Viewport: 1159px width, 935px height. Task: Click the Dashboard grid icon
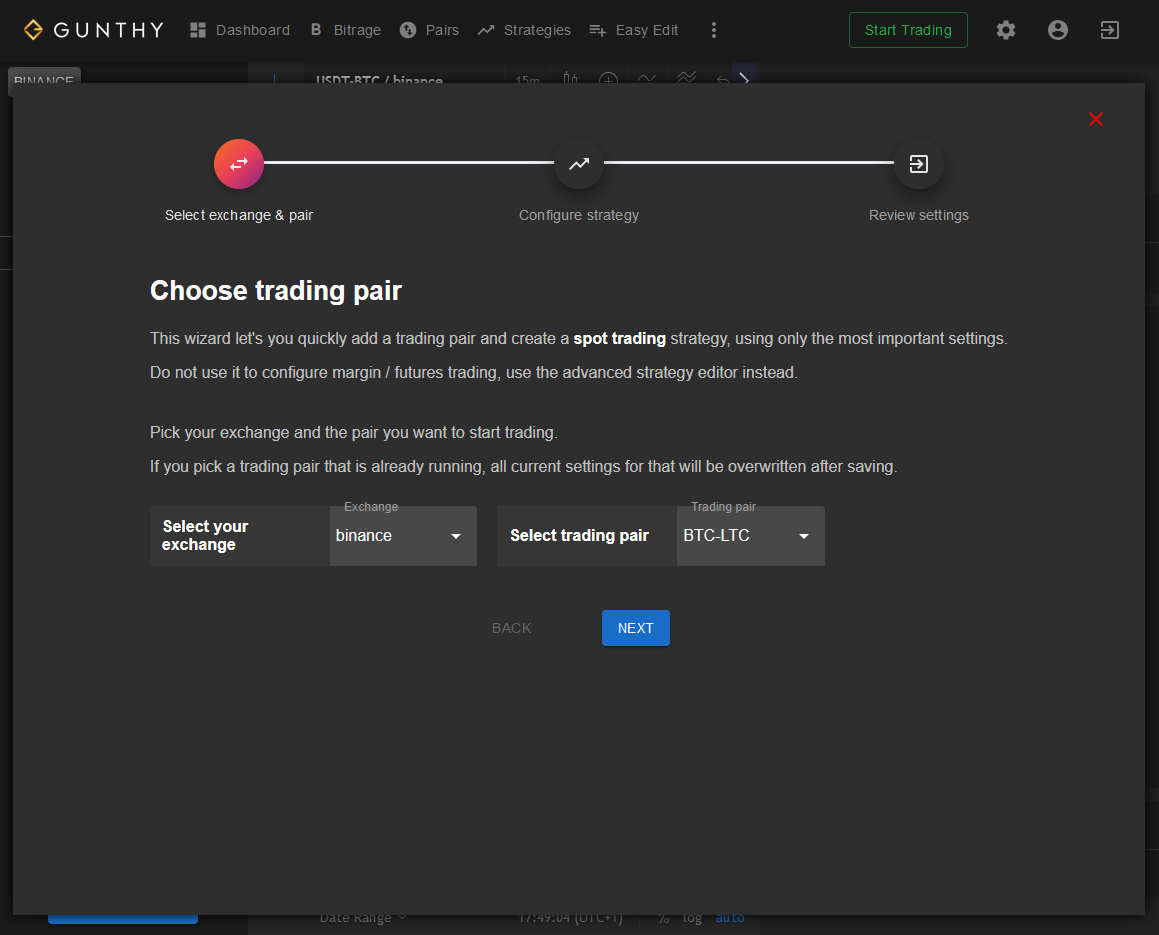click(197, 30)
